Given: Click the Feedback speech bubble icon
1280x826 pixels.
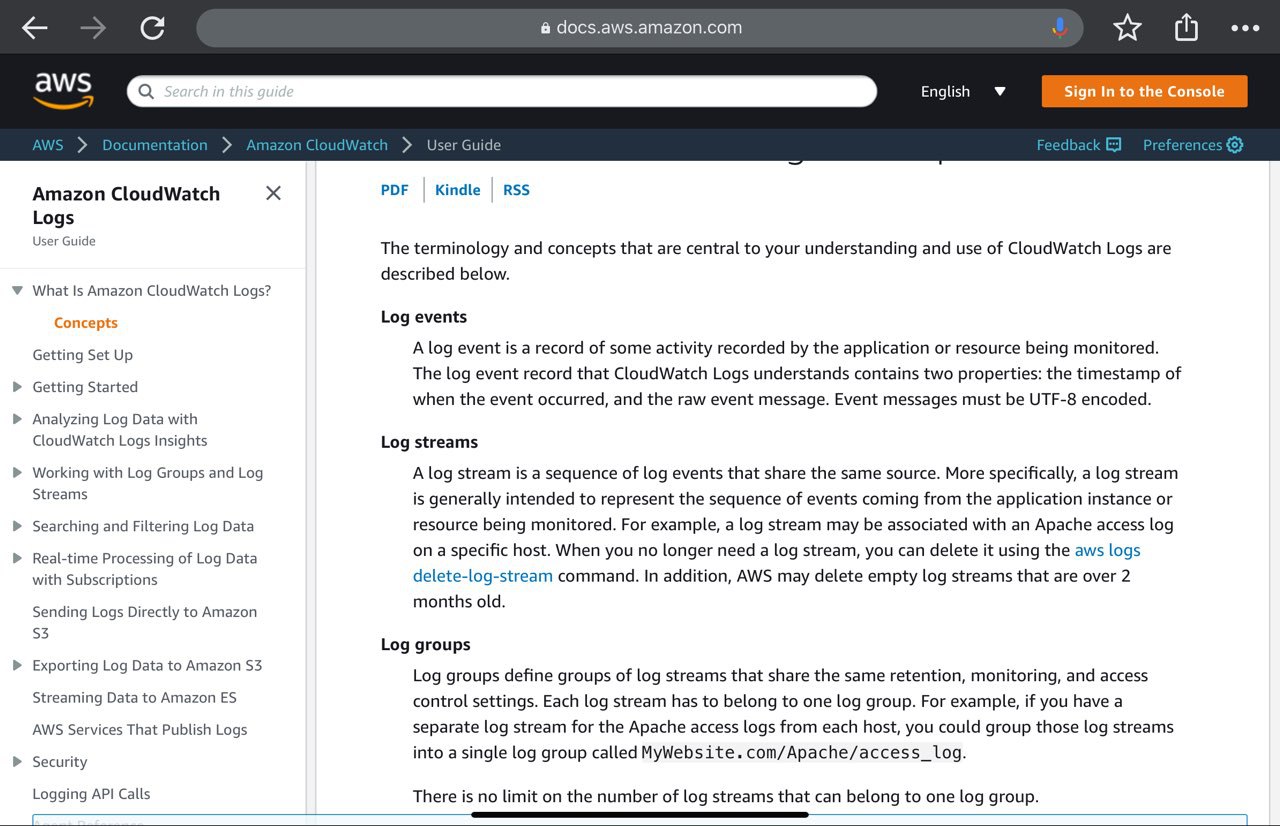Looking at the screenshot, I should click(x=1114, y=145).
